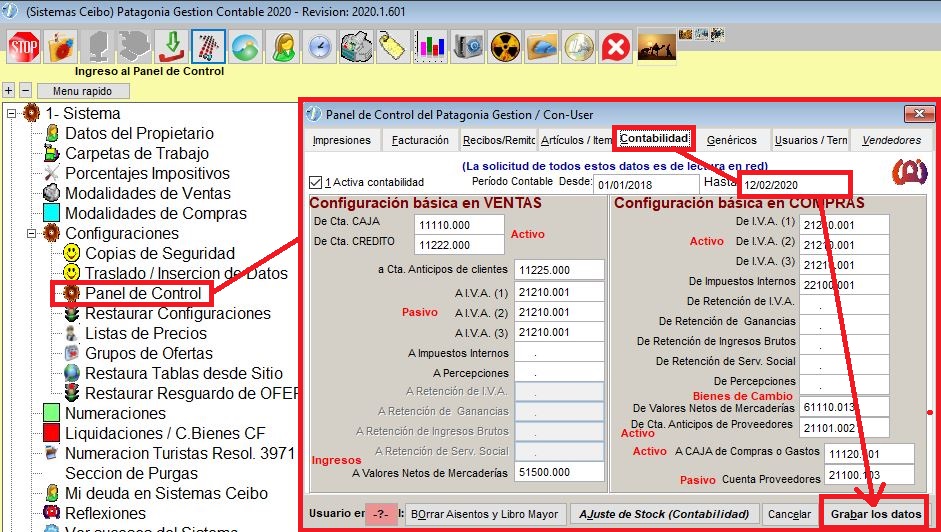The image size is (941, 532).
Task: Click the cloud folder toolbar icon
Action: click(x=542, y=47)
